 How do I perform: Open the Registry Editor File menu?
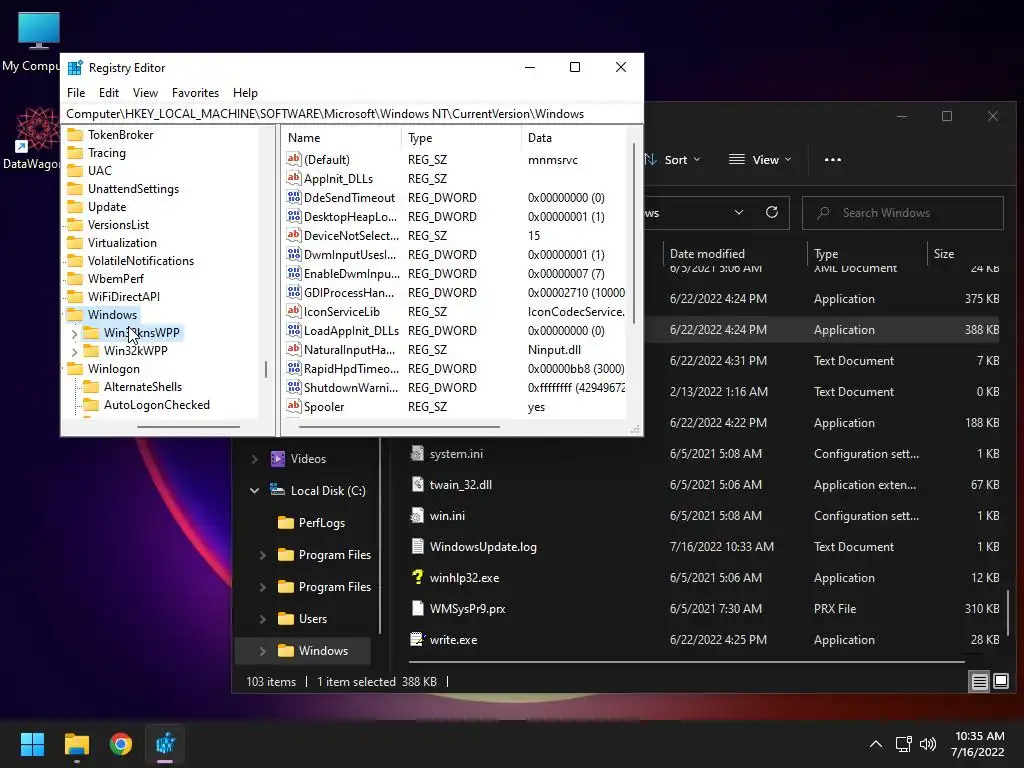76,93
